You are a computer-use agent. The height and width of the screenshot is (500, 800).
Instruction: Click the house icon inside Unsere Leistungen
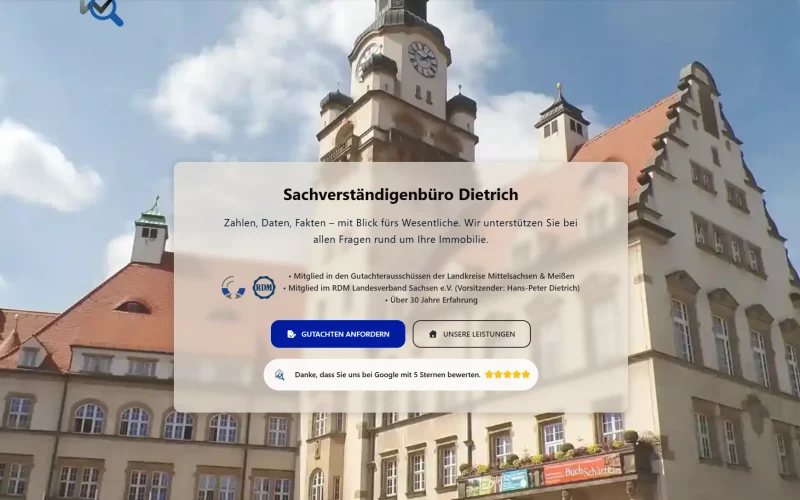pyautogui.click(x=433, y=334)
